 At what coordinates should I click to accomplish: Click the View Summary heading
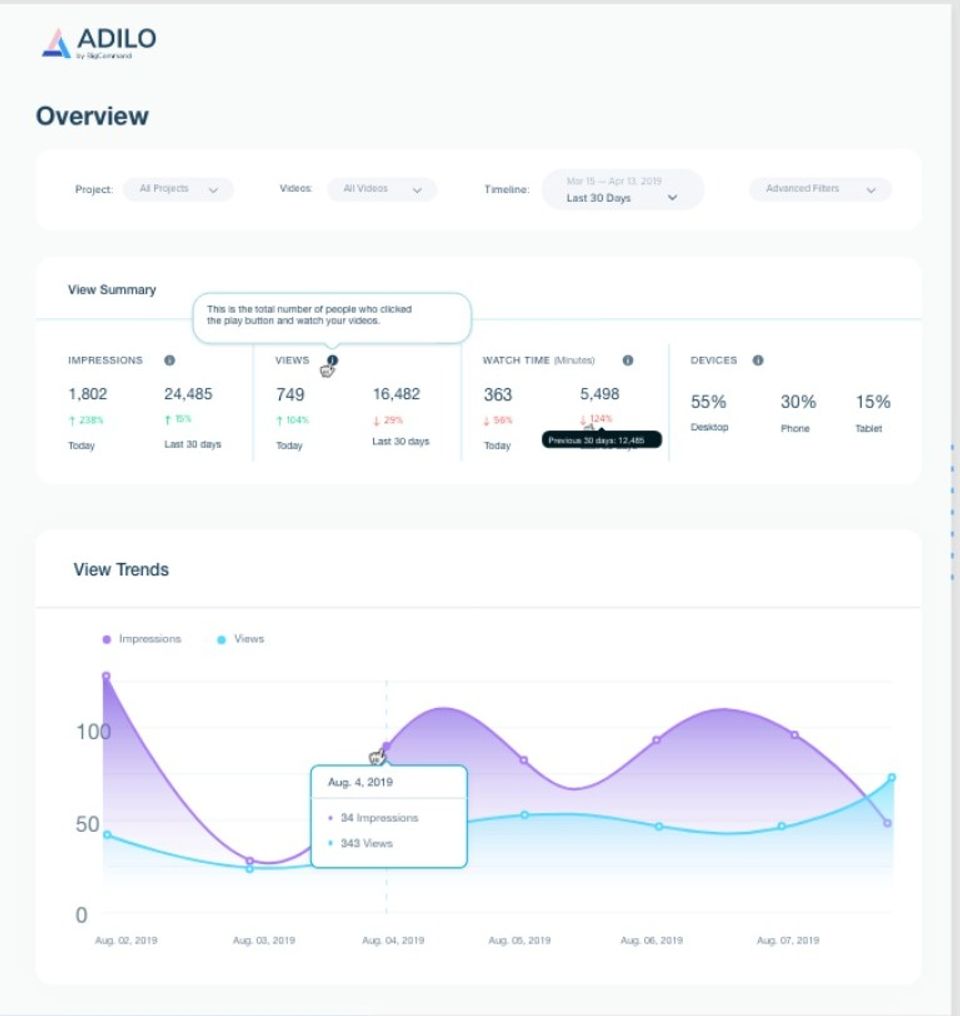[112, 290]
